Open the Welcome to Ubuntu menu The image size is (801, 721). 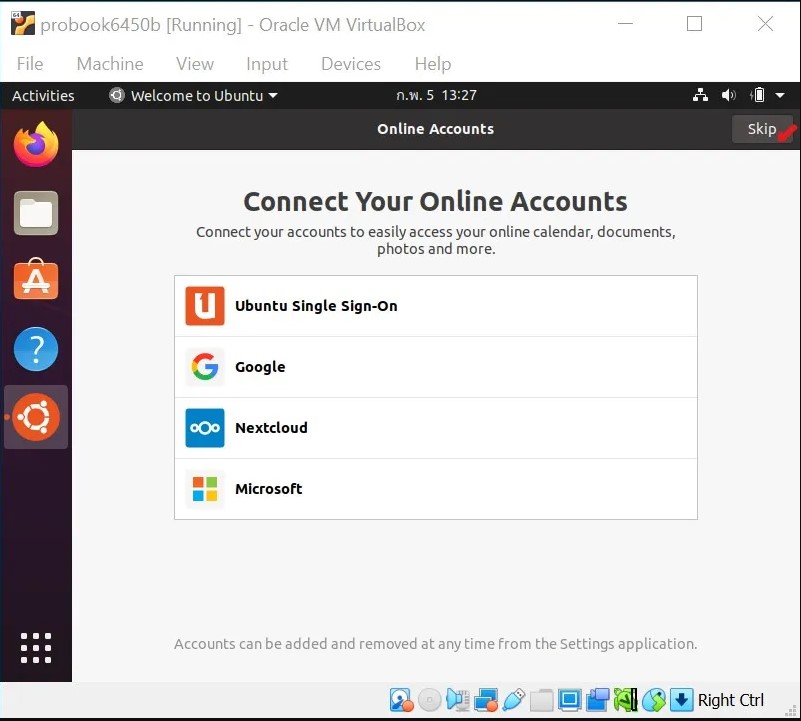192,95
